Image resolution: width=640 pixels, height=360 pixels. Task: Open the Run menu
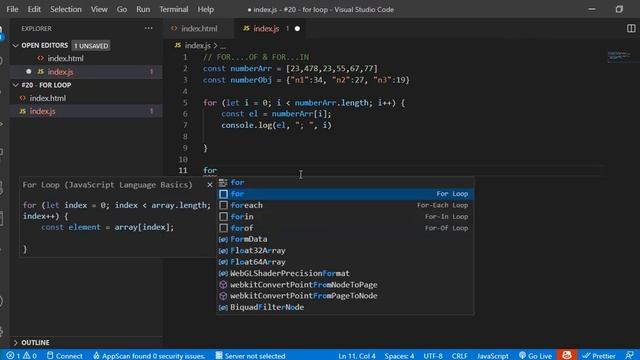pyautogui.click(x=143, y=9)
